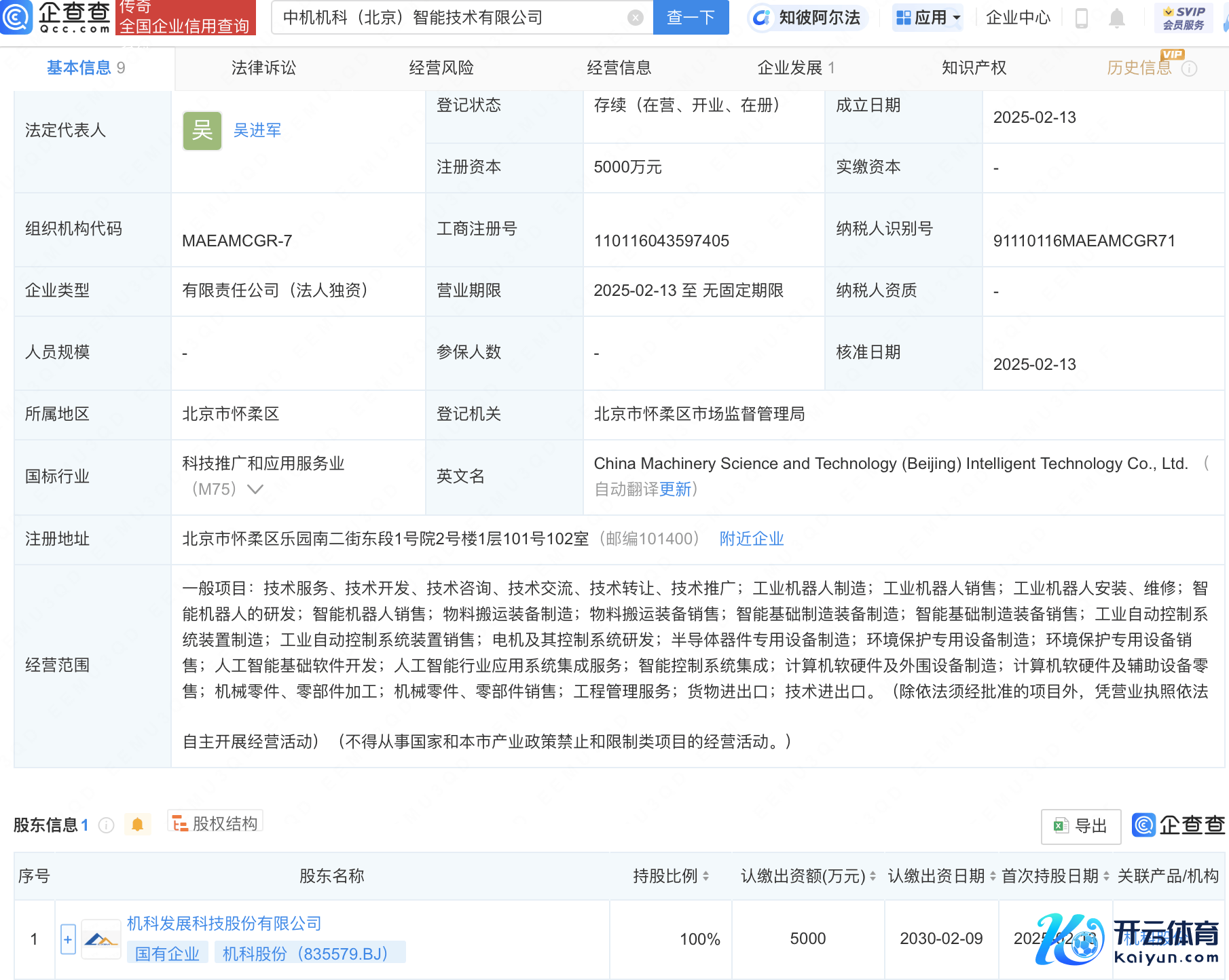Click the shareholder info help icon
Viewport: 1229px width, 980px height.
[106, 825]
